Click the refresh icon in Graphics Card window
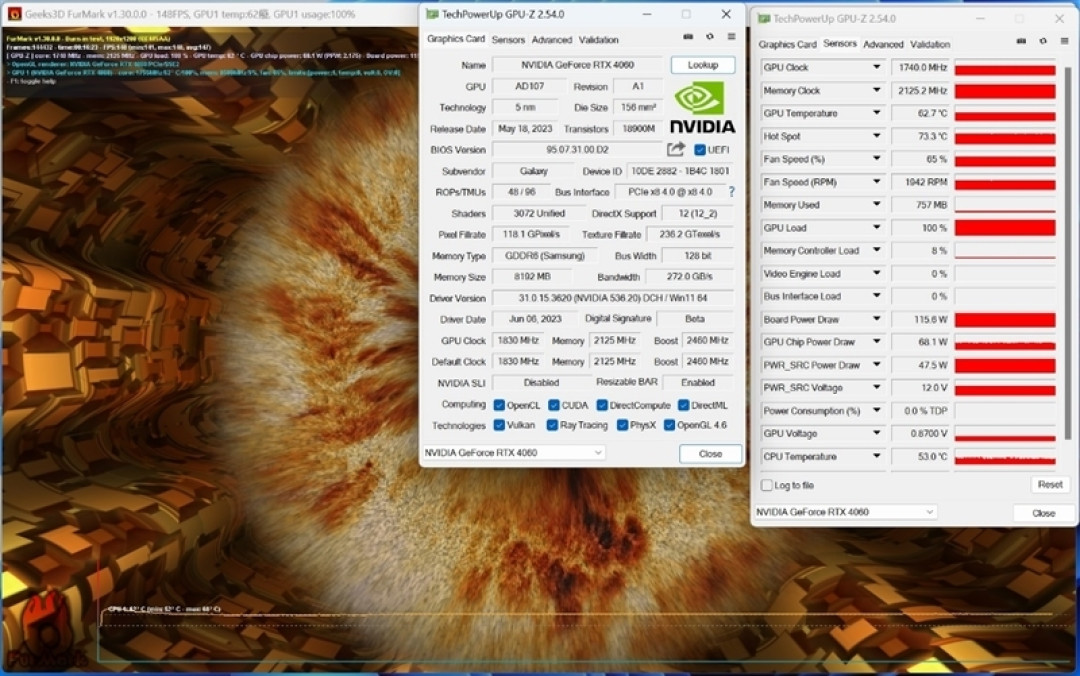This screenshot has height=676, width=1080. (709, 37)
